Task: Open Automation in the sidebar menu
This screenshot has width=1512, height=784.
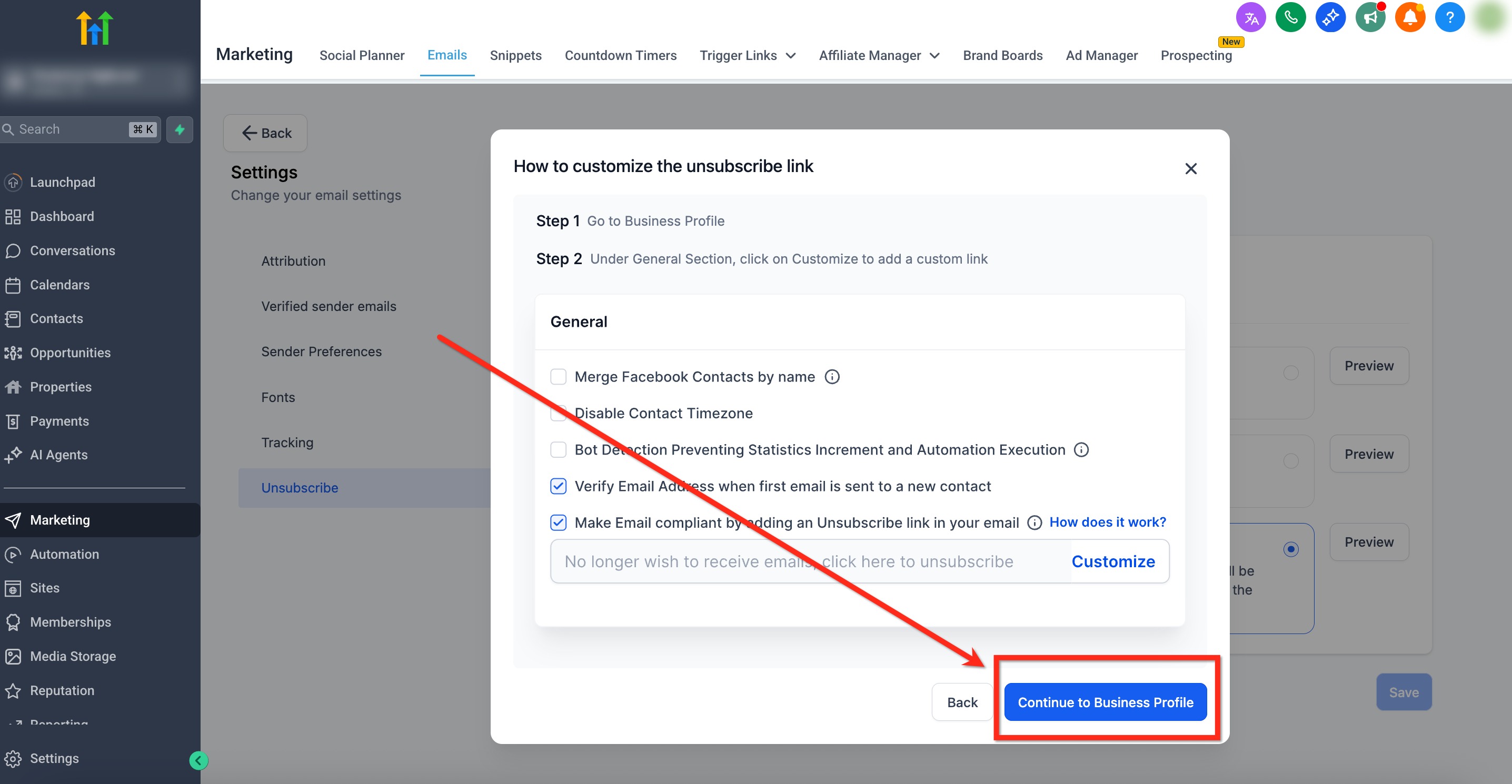Action: [65, 554]
